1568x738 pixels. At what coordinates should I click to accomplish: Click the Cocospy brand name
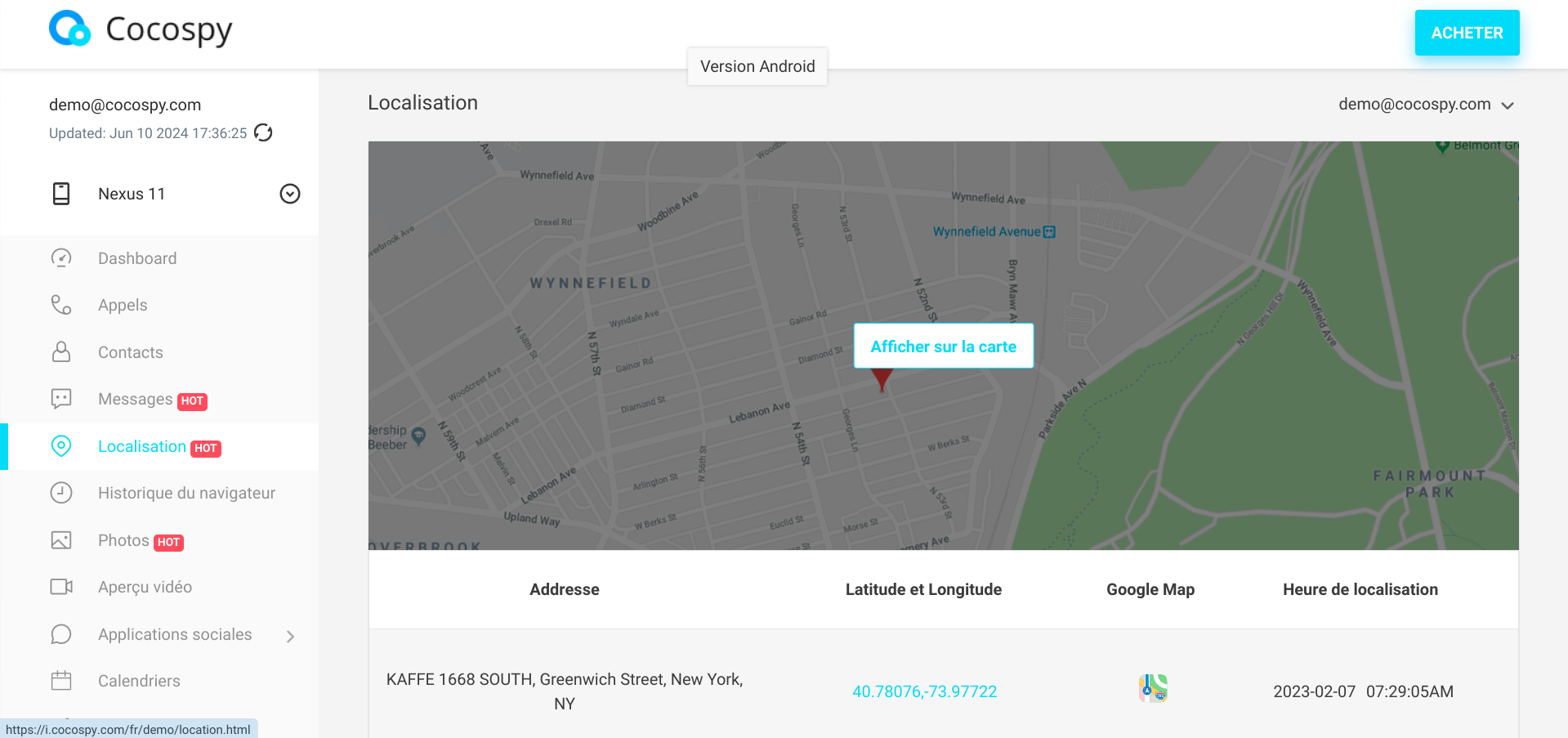tap(169, 29)
